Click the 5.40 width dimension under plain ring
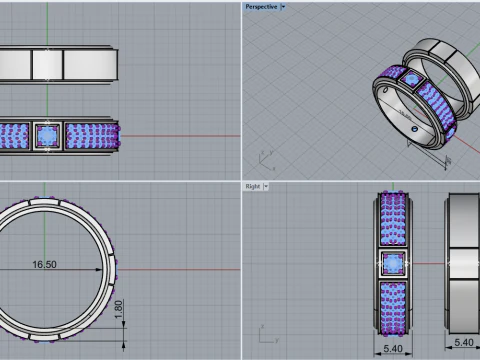This screenshot has height=360, width=480. point(464,342)
